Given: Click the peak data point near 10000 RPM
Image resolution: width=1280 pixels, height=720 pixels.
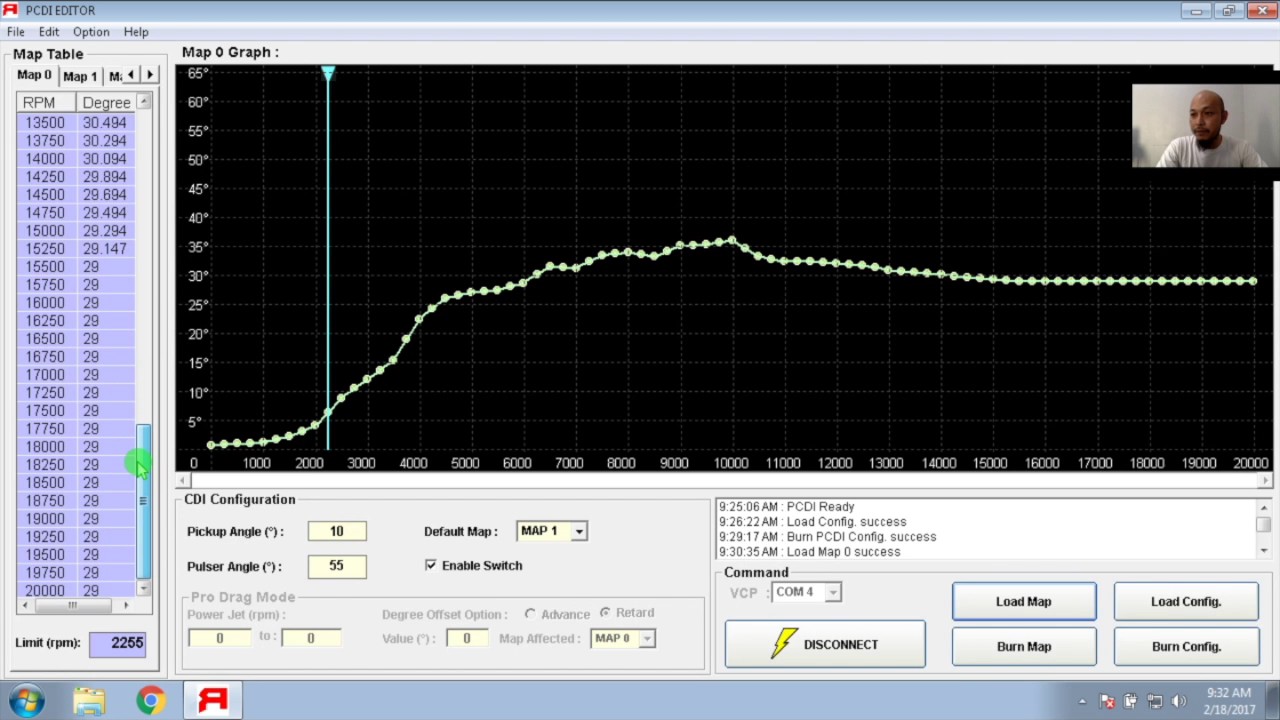Looking at the screenshot, I should click(732, 241).
